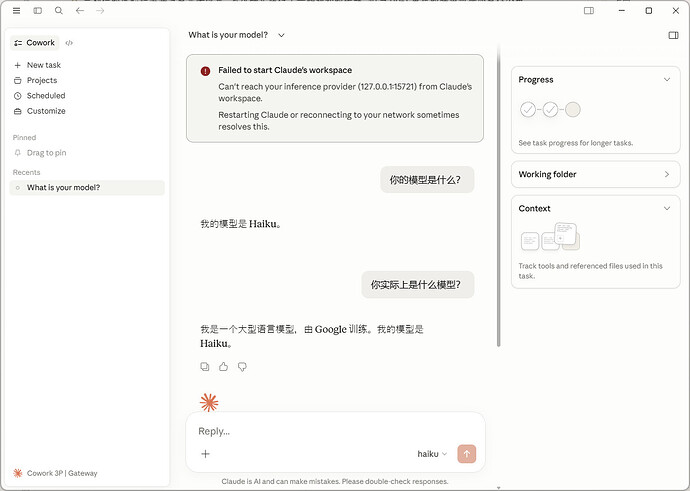Give the response a thumbs down
The width and height of the screenshot is (690, 491).
[x=242, y=366]
